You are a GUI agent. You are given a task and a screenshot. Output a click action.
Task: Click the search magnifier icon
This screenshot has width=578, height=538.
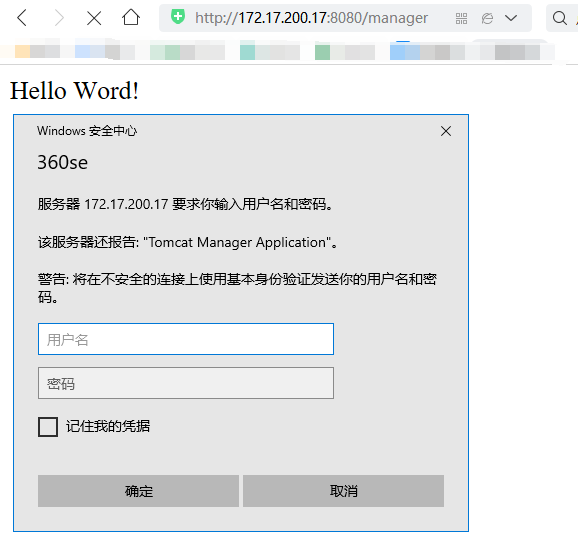click(x=560, y=18)
